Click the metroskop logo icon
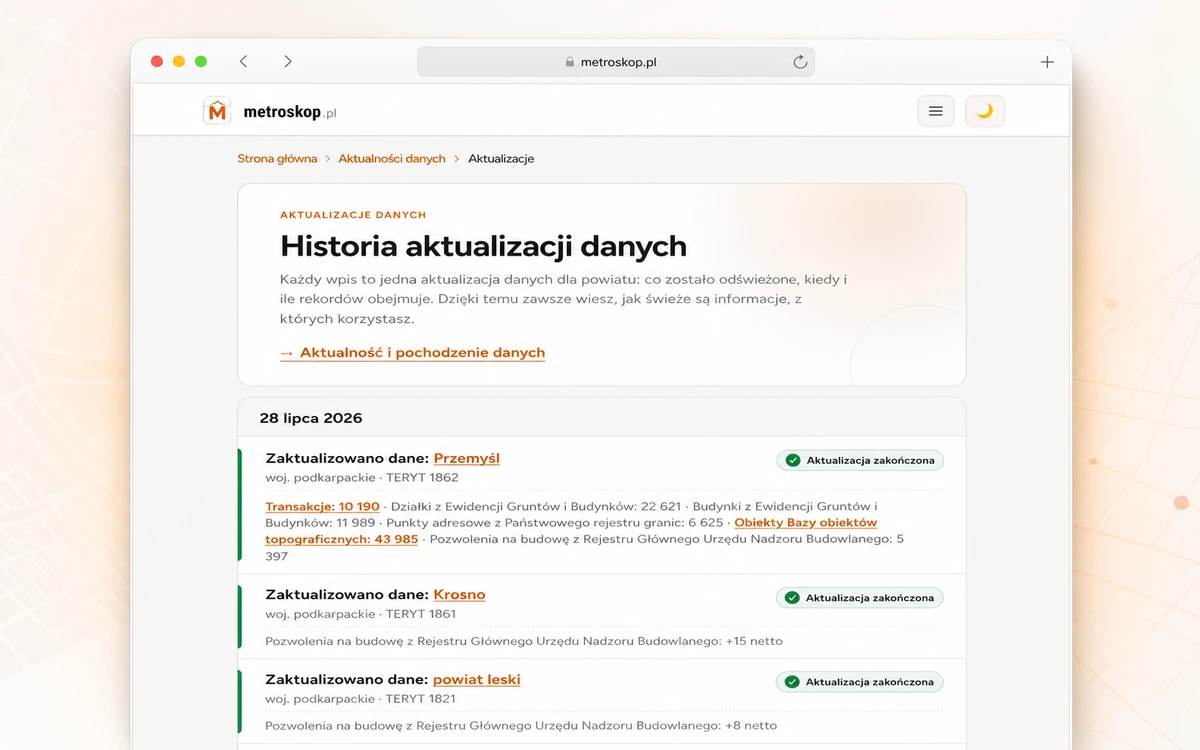 tap(217, 111)
